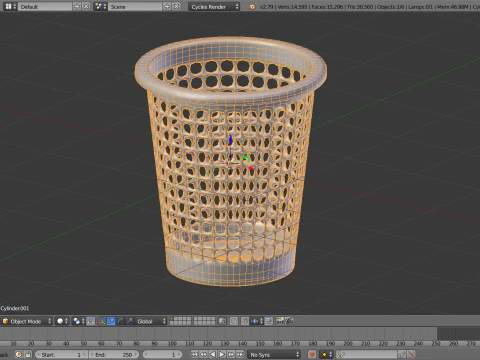Delete keyframes with crossed key icon
The image size is (480, 360).
(x=411, y=354)
